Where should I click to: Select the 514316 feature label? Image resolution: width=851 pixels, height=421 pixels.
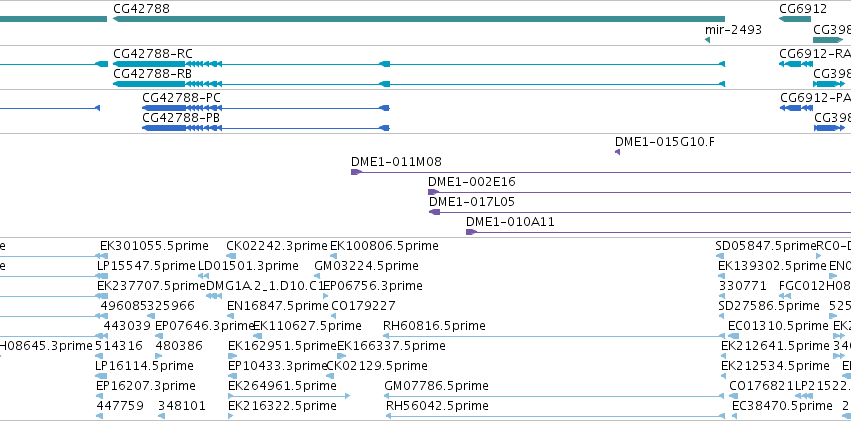(x=119, y=345)
